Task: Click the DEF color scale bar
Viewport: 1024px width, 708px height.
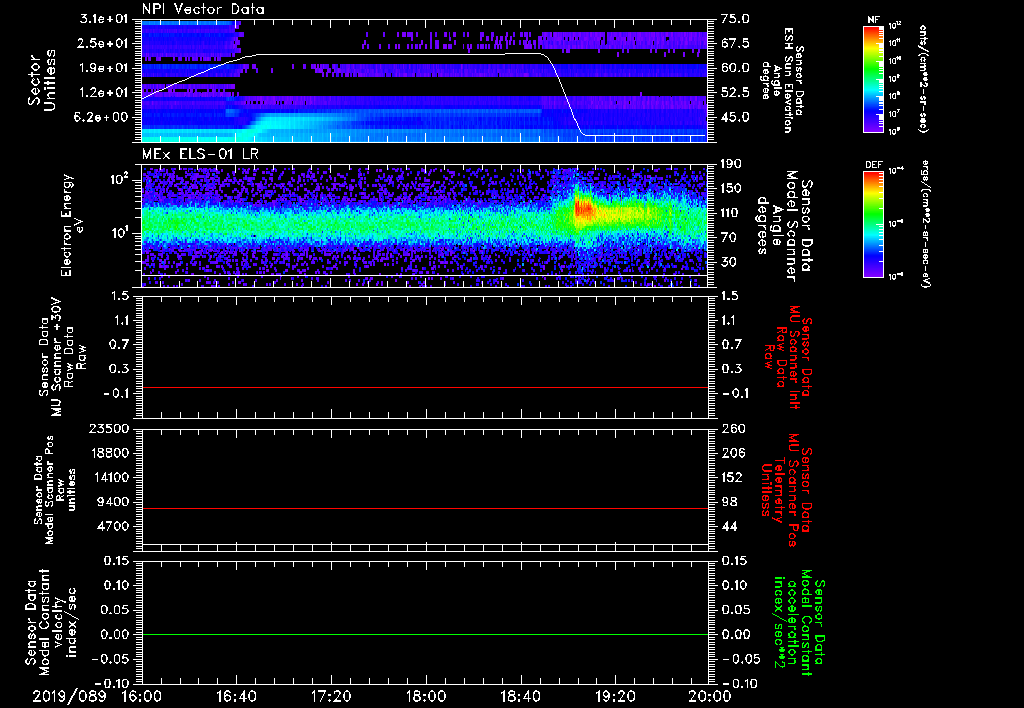Action: coord(873,224)
